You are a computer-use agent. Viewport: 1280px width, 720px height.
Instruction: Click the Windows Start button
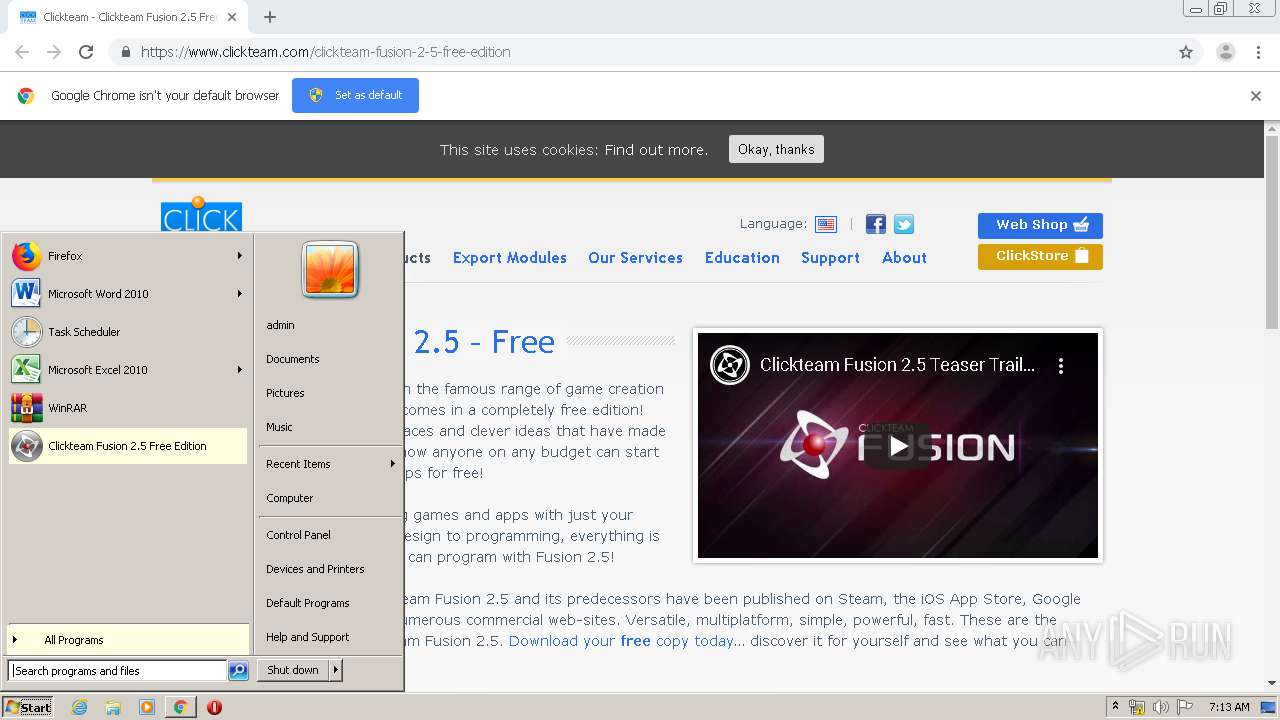(28, 707)
